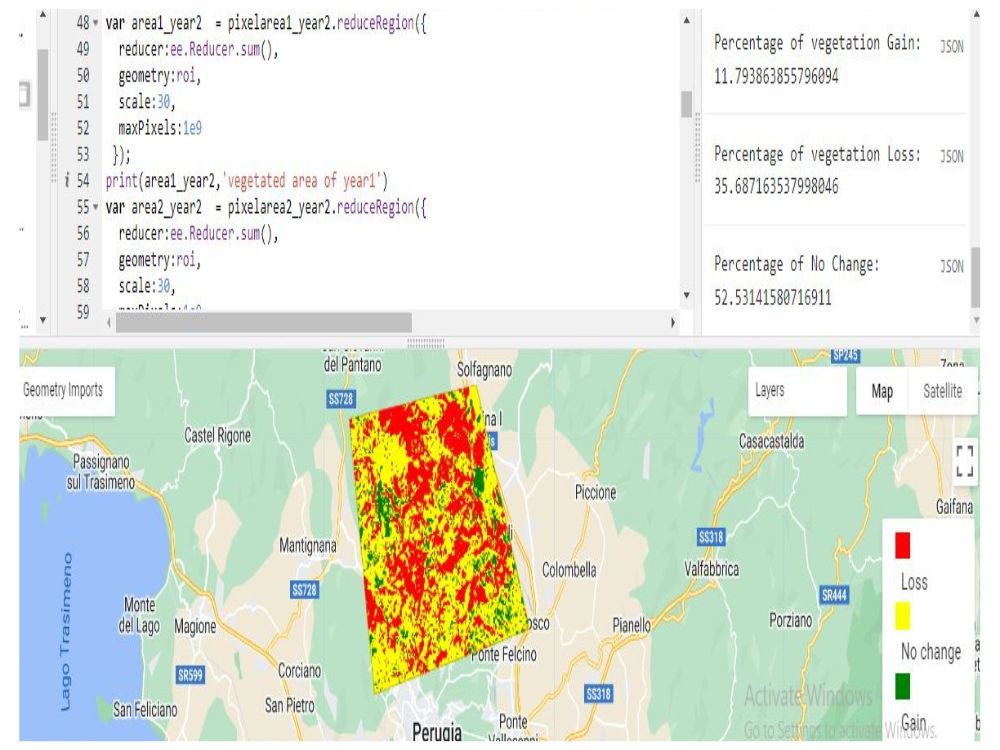Click the green Gain color swatch

(x=901, y=687)
